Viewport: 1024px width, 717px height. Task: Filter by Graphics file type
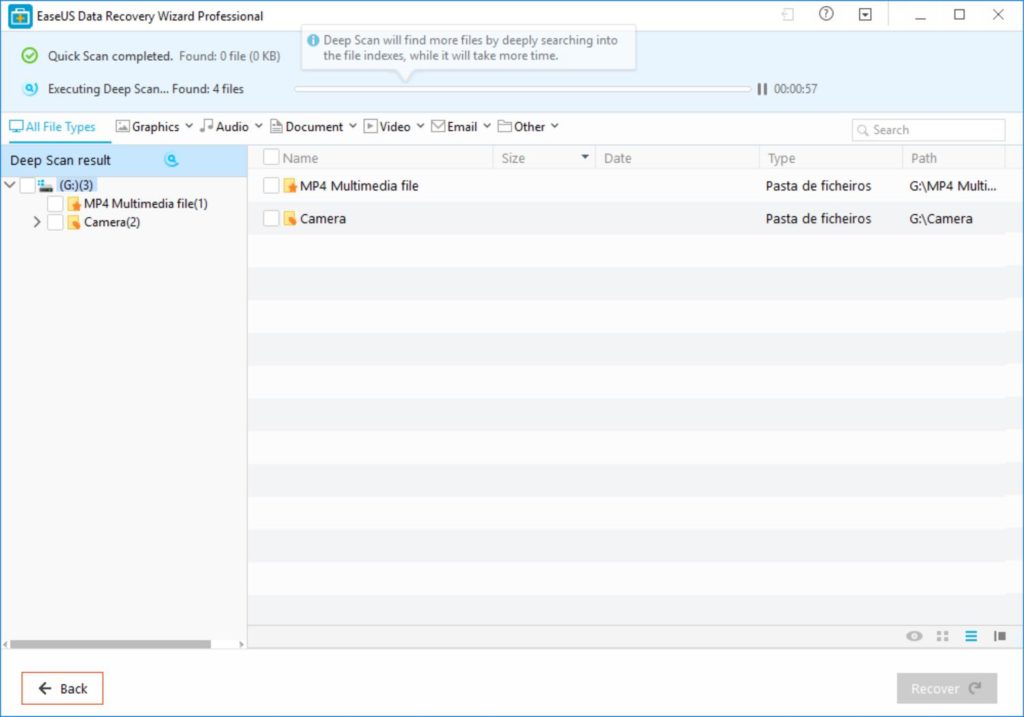(x=148, y=127)
